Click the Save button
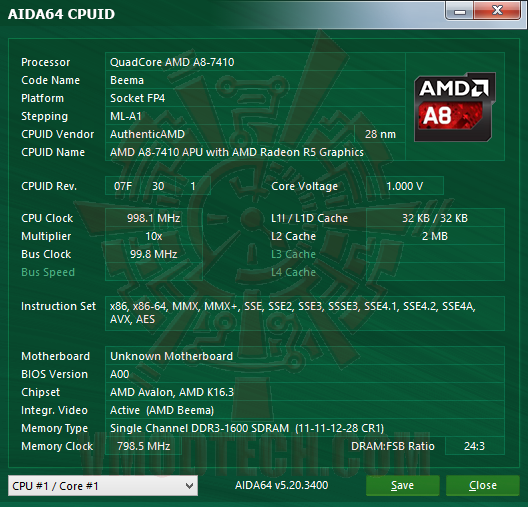 (x=402, y=485)
